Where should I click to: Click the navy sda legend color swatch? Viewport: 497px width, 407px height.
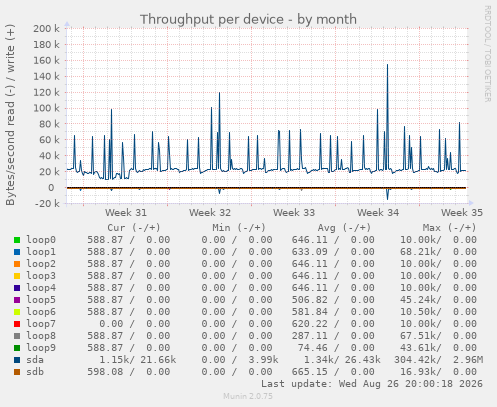[x=17, y=360]
